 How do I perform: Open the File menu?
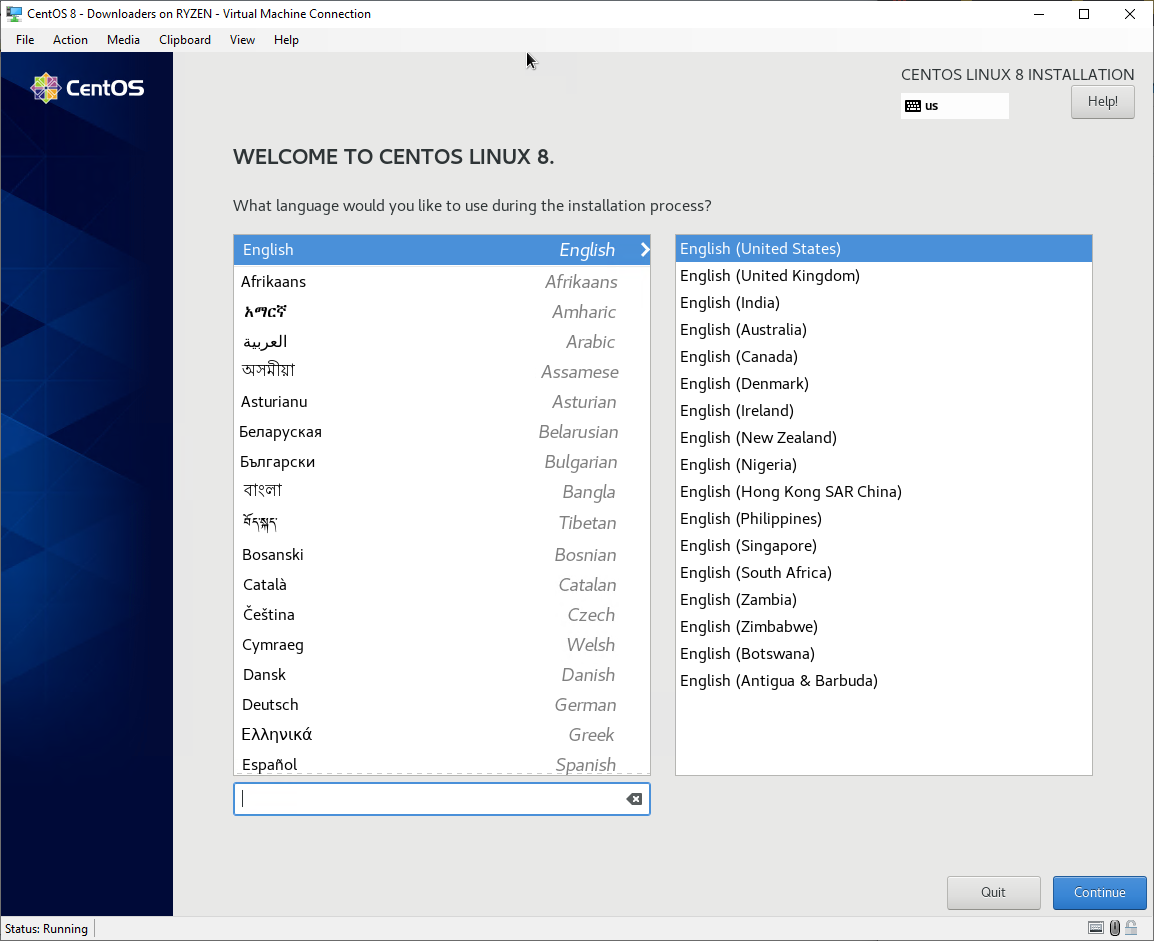(x=25, y=40)
